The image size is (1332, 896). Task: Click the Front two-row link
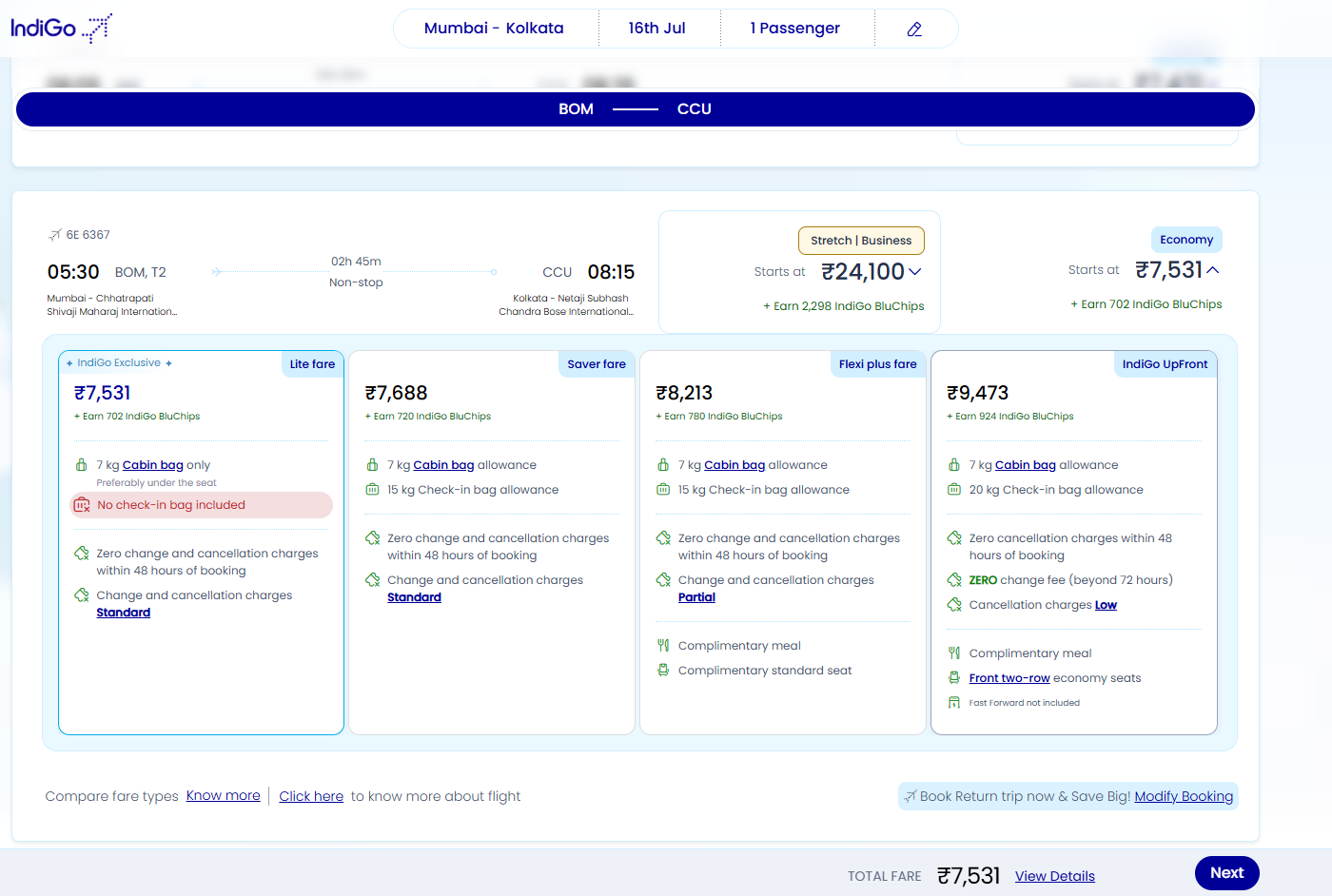pyautogui.click(x=1009, y=678)
